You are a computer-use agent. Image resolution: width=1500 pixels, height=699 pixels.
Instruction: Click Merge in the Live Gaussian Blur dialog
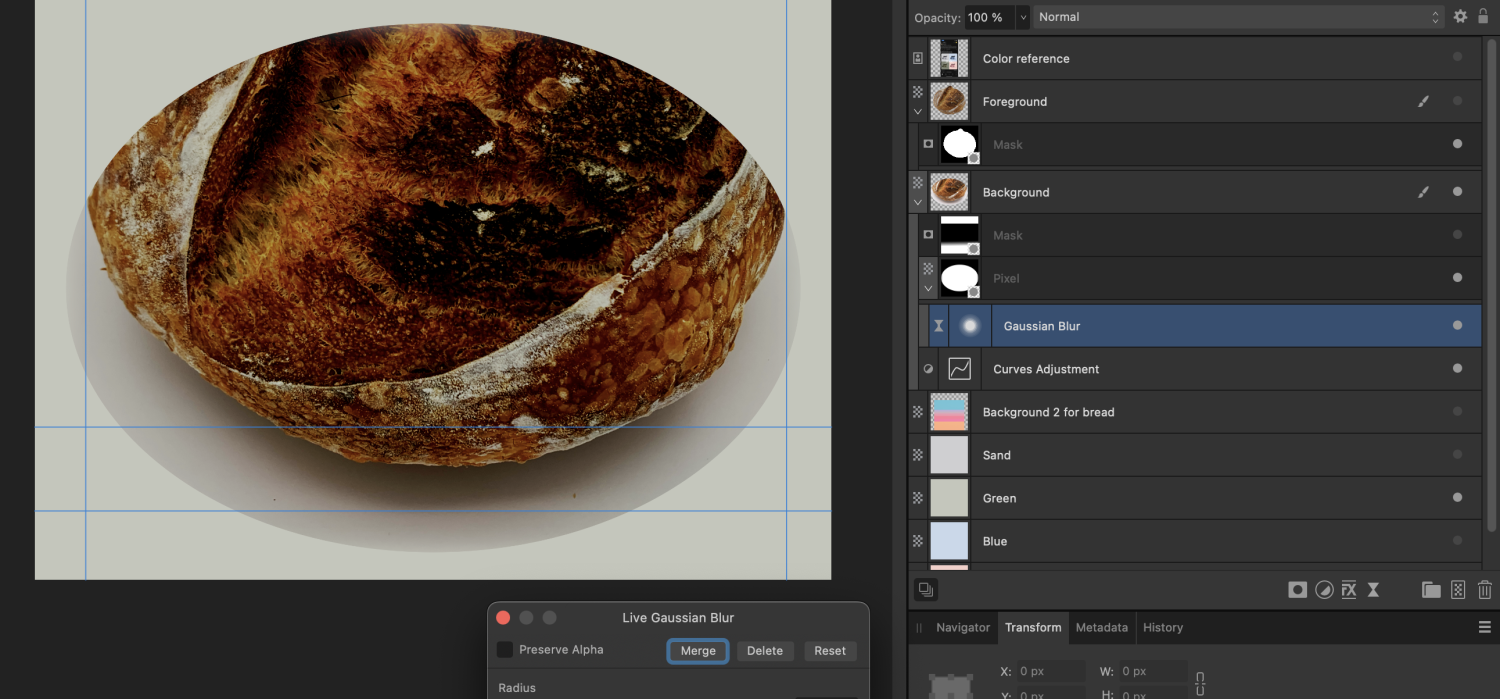tap(697, 651)
